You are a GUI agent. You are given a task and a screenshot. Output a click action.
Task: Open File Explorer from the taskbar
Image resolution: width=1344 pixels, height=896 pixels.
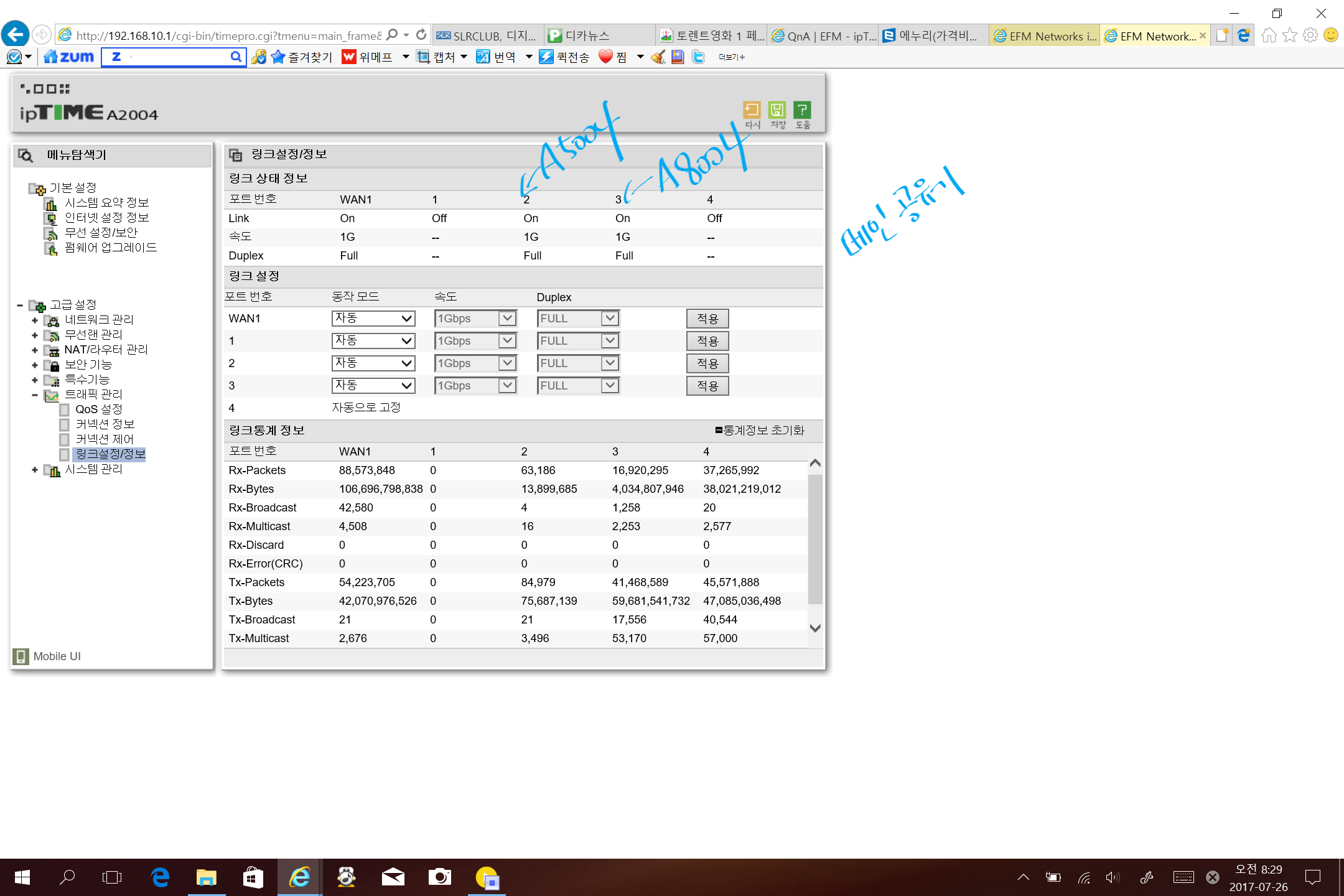(206, 877)
